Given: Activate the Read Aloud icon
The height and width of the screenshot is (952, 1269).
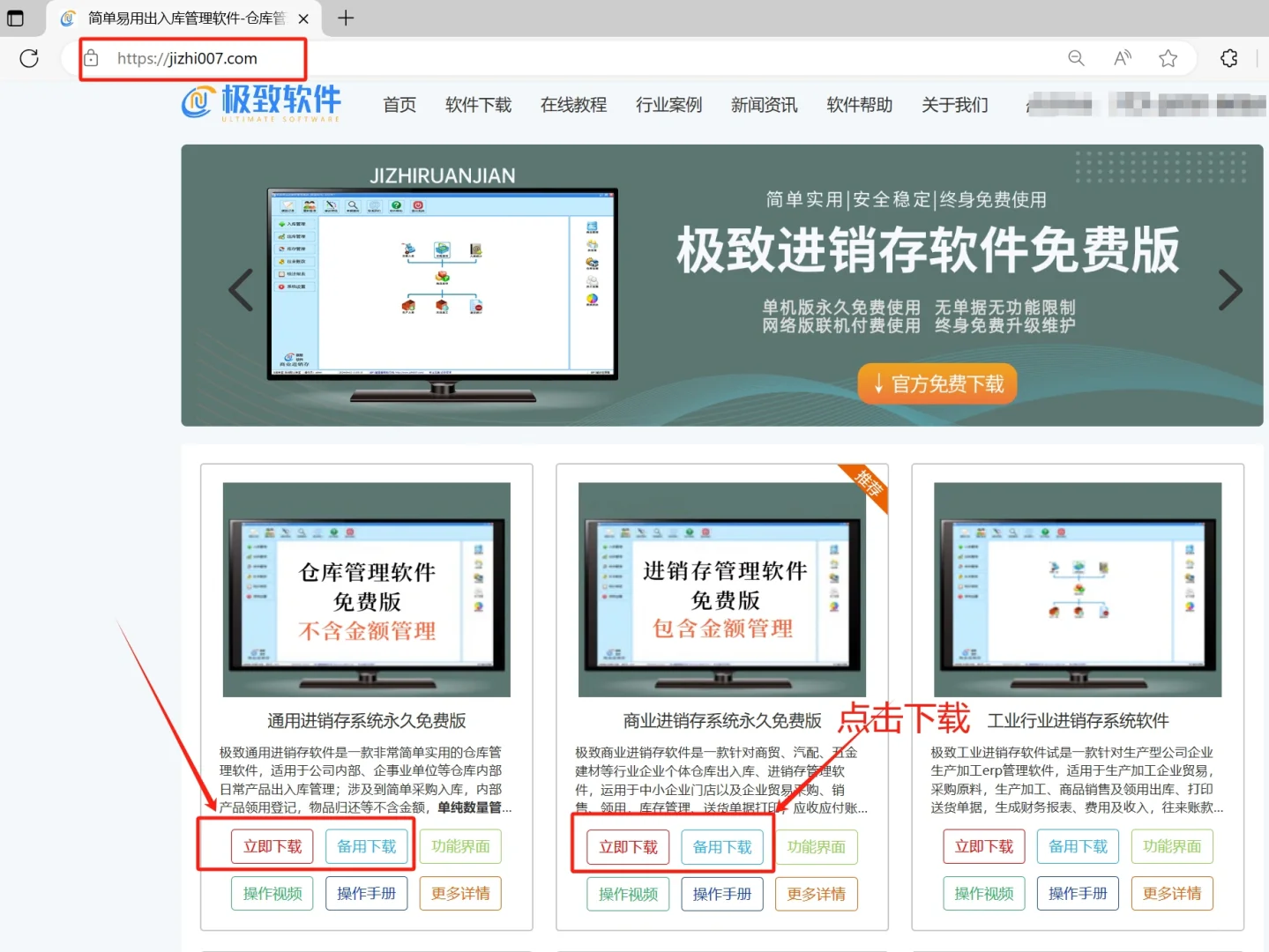Looking at the screenshot, I should coord(1122,58).
